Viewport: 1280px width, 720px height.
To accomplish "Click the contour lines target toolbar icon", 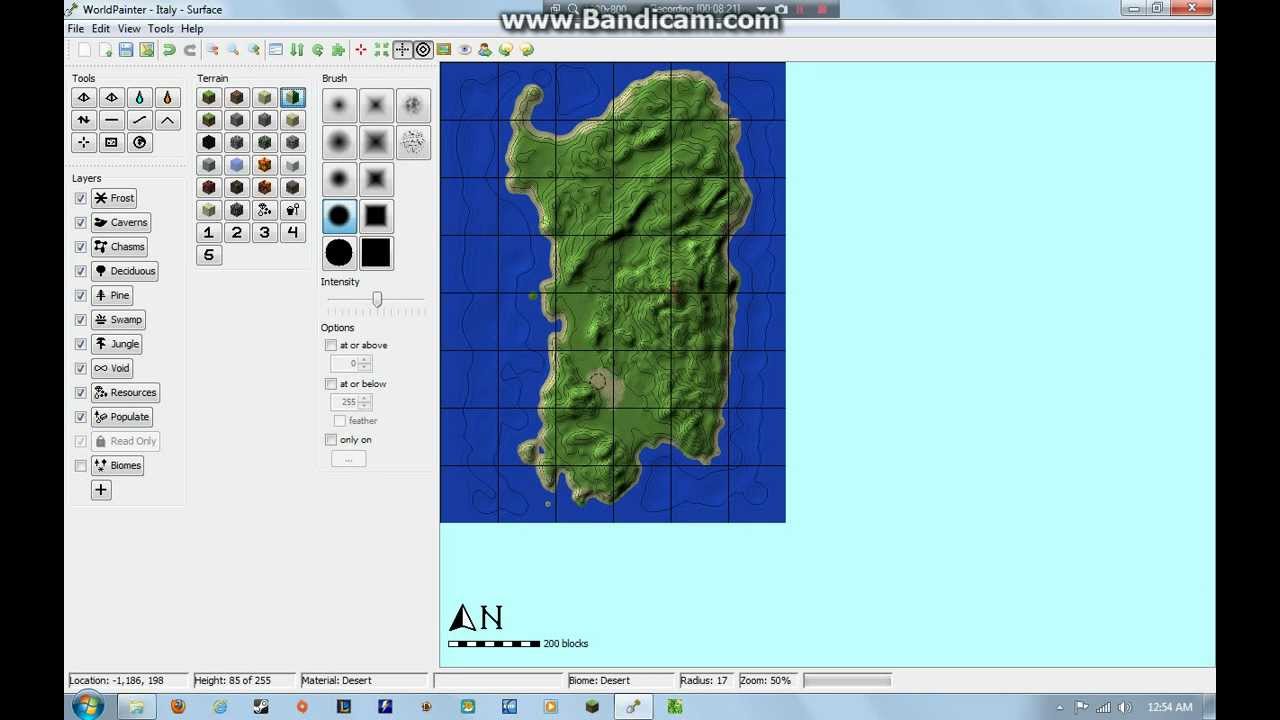I will pos(423,50).
